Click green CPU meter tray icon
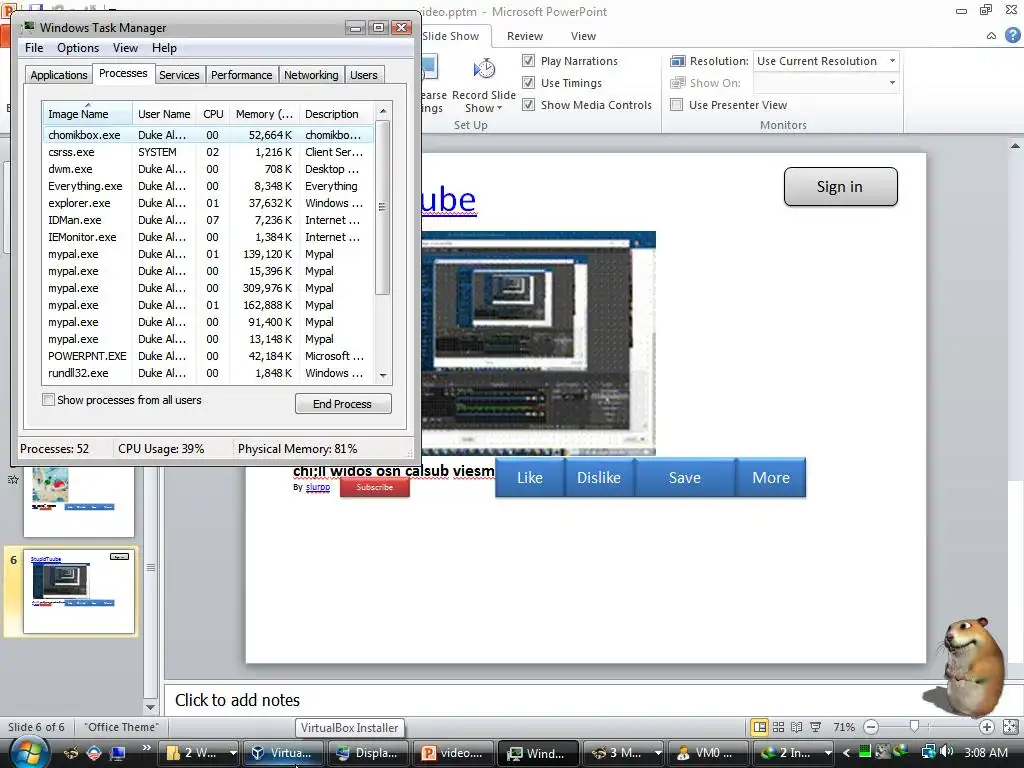Screen dimensions: 1024x768 pyautogui.click(x=865, y=752)
